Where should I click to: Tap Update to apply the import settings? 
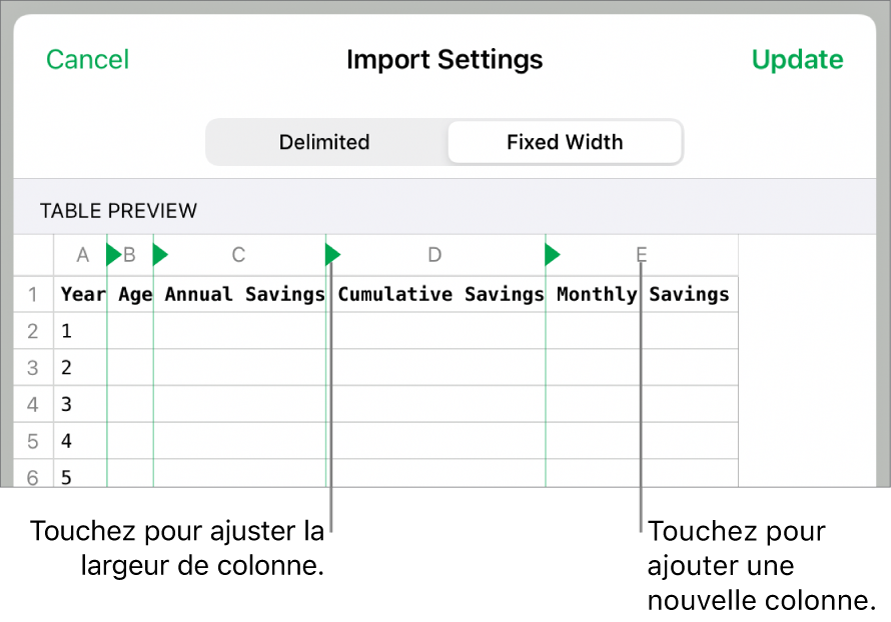click(x=797, y=59)
